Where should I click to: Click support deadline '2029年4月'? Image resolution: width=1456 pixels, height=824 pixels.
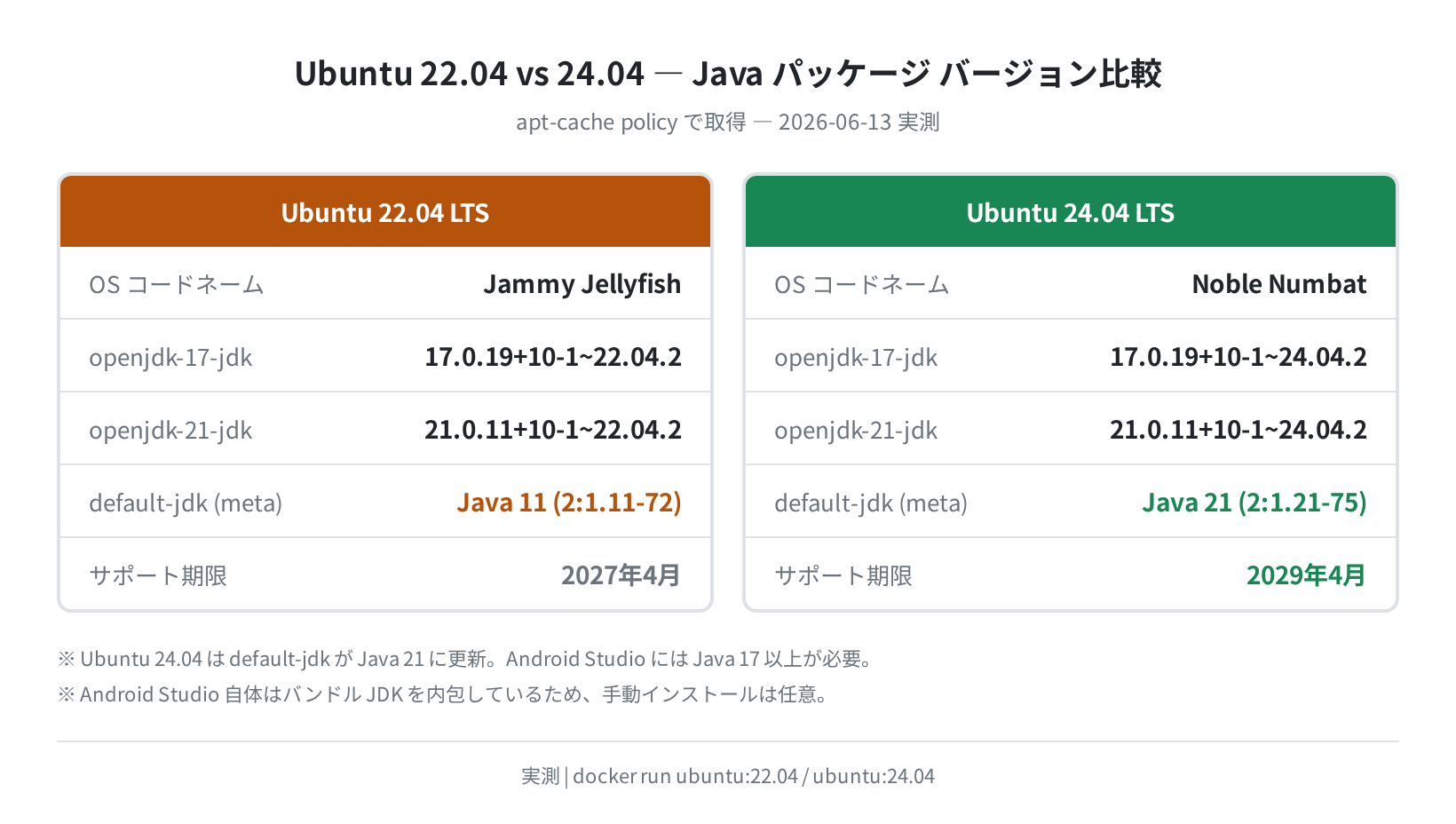click(x=1306, y=575)
